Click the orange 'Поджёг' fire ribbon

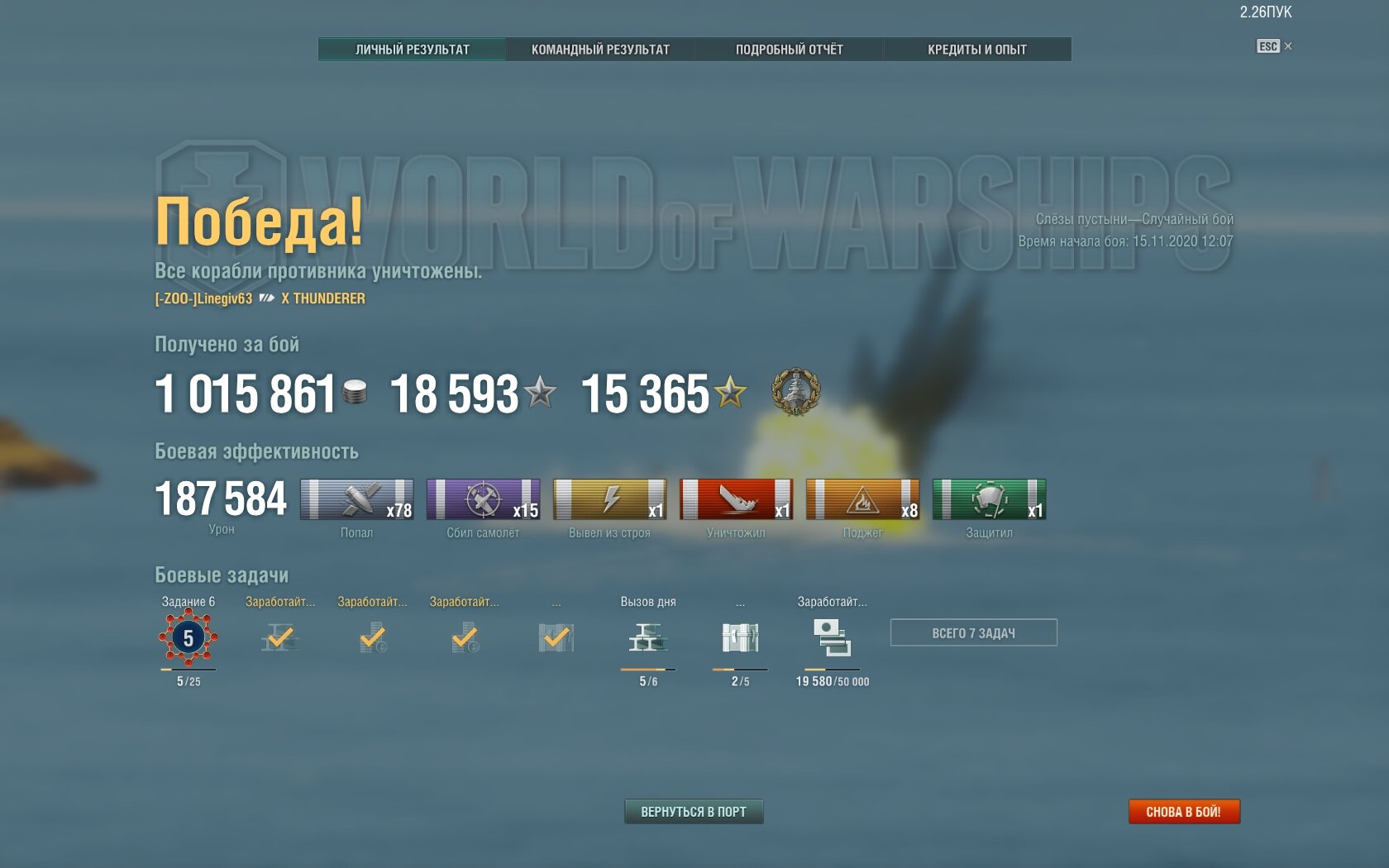pyautogui.click(x=862, y=499)
